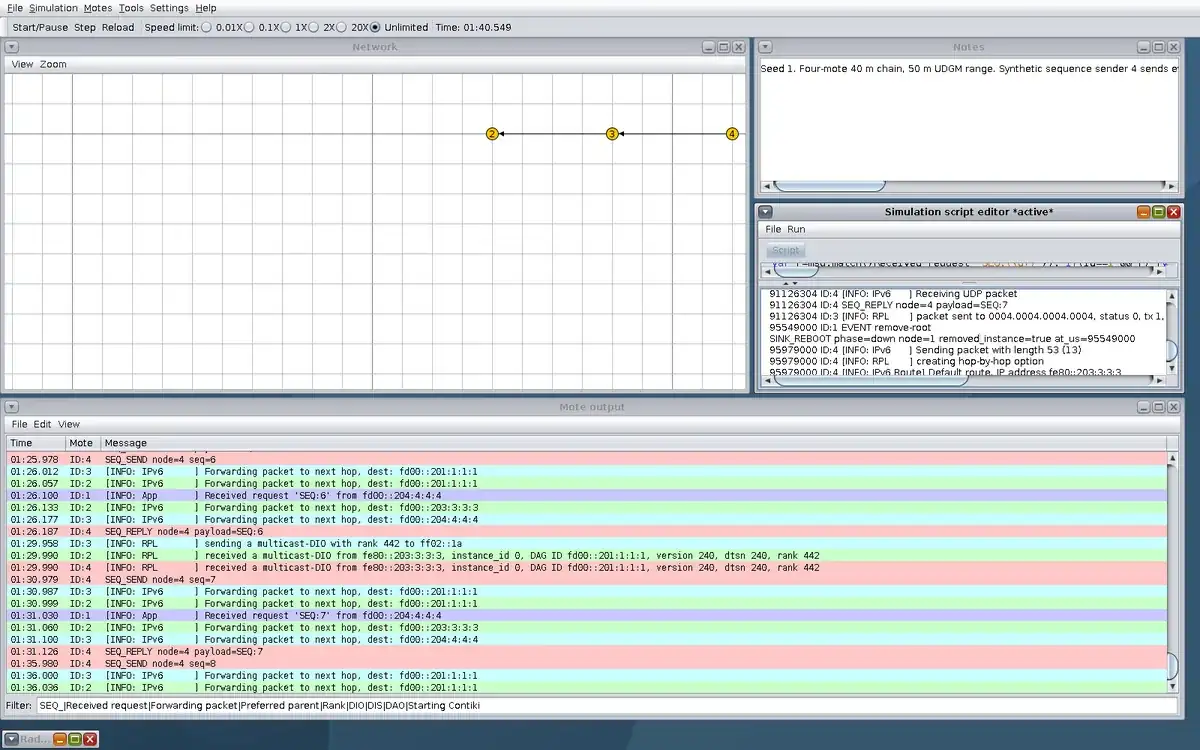The height and width of the screenshot is (750, 1200).
Task: Maximize the minimized Rad... window
Action: click(75, 739)
